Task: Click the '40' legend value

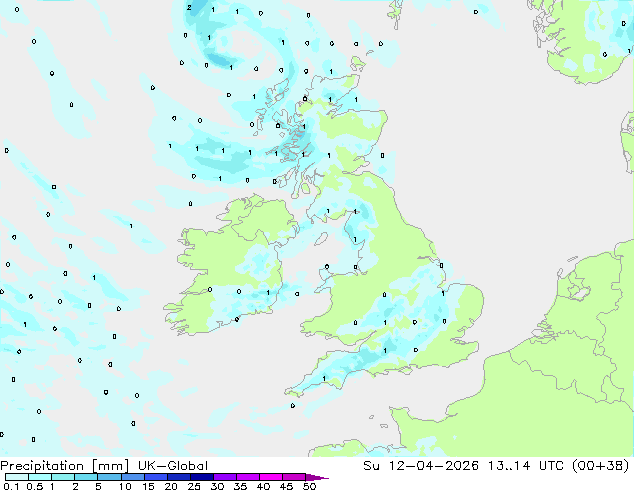Action: coord(263,486)
